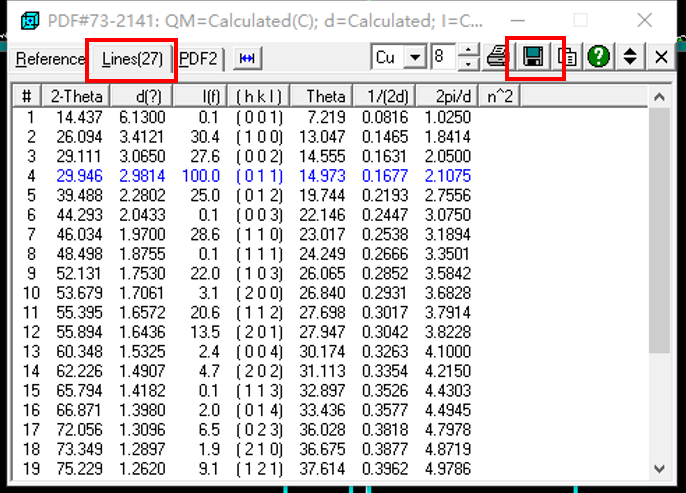686x493 pixels.
Task: Click the scrollbar down arrow
Action: [658, 468]
